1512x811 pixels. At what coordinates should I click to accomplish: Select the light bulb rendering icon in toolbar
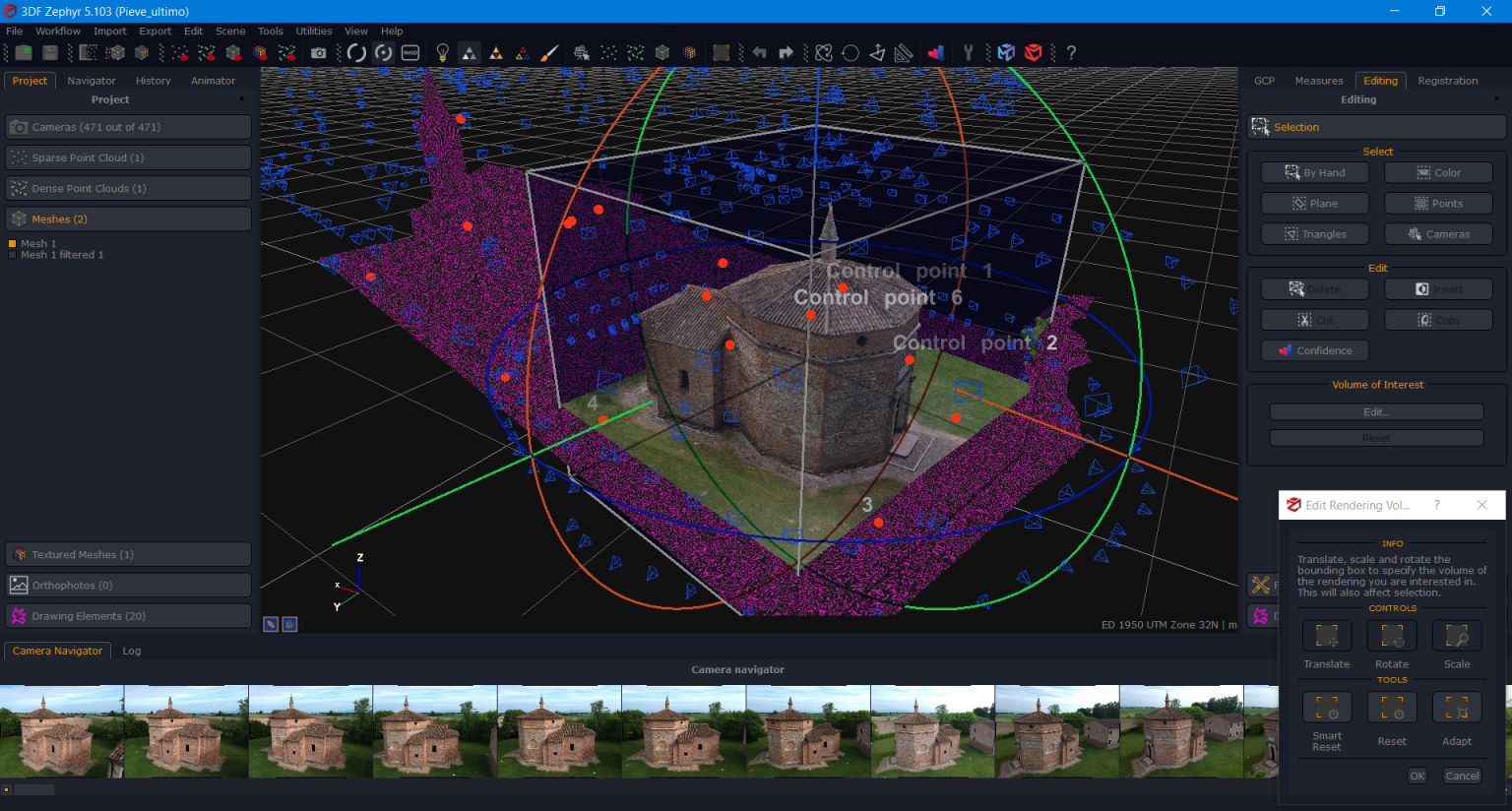(442, 52)
